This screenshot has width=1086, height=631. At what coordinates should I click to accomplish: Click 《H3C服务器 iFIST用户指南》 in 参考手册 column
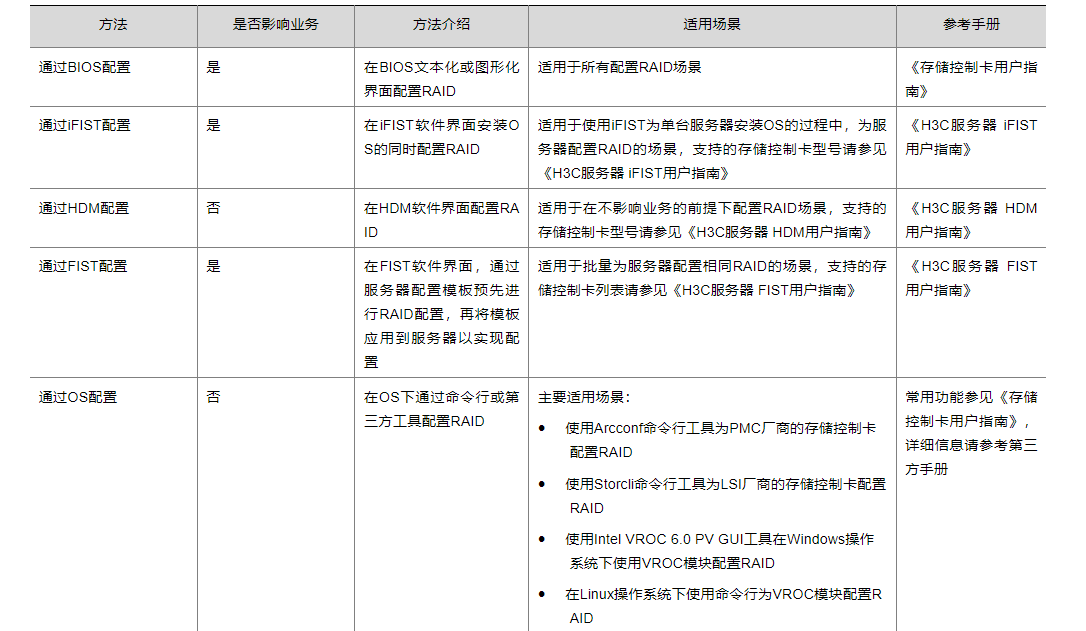(x=971, y=137)
